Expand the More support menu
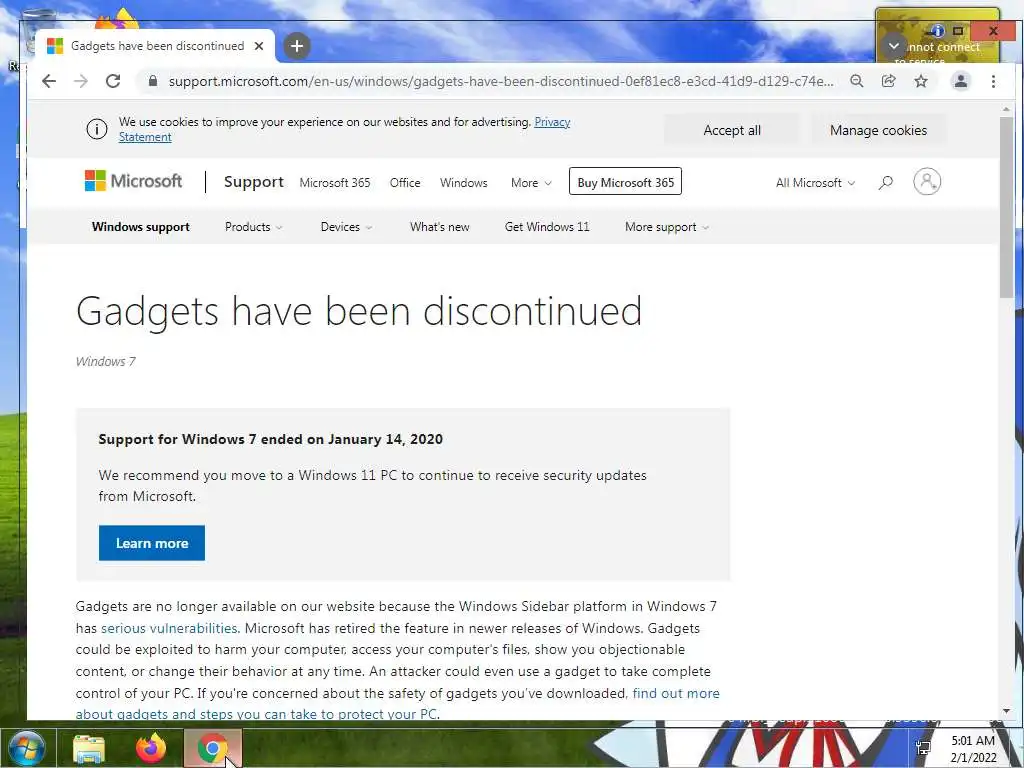 667,227
